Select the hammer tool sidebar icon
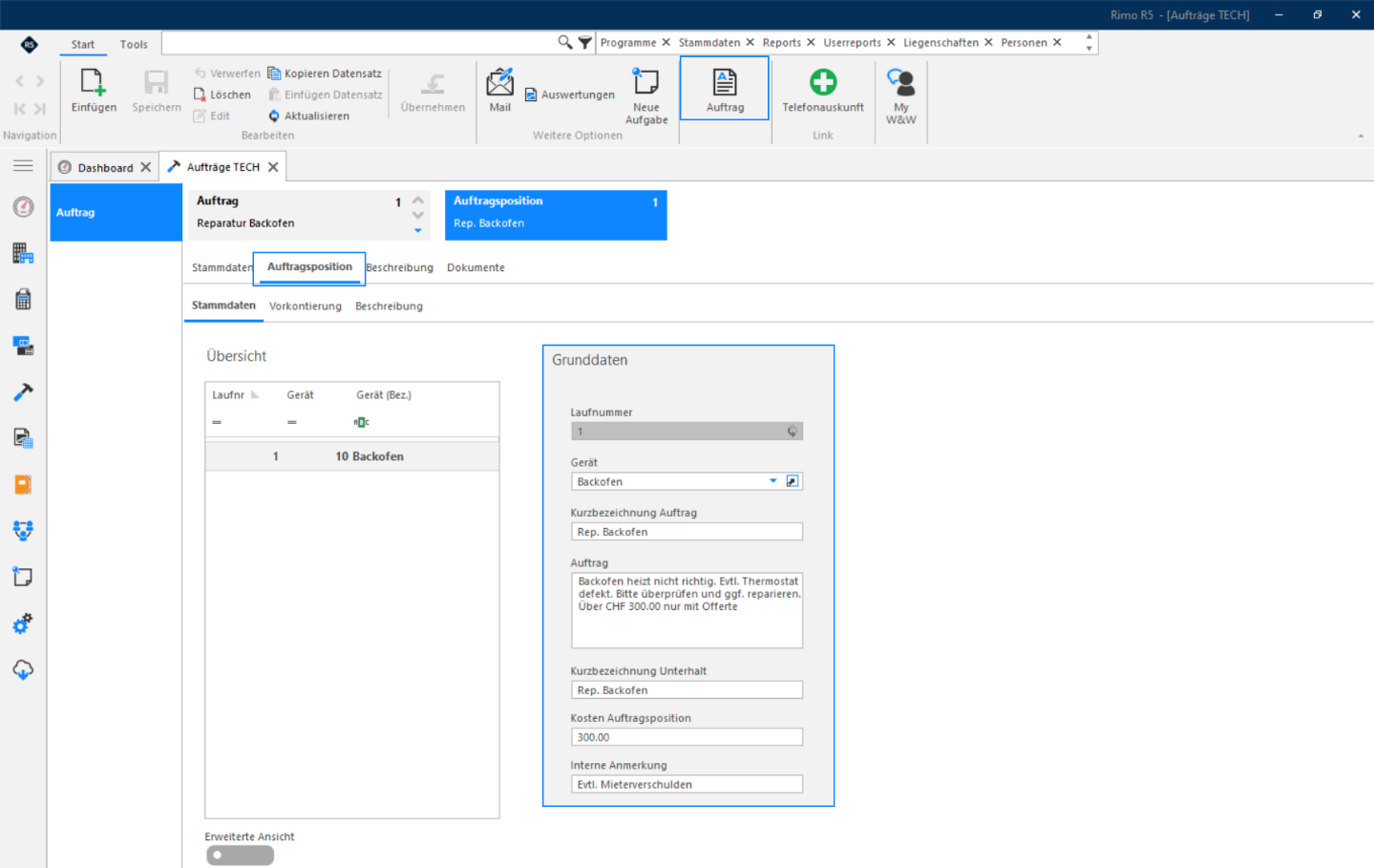 [x=23, y=392]
